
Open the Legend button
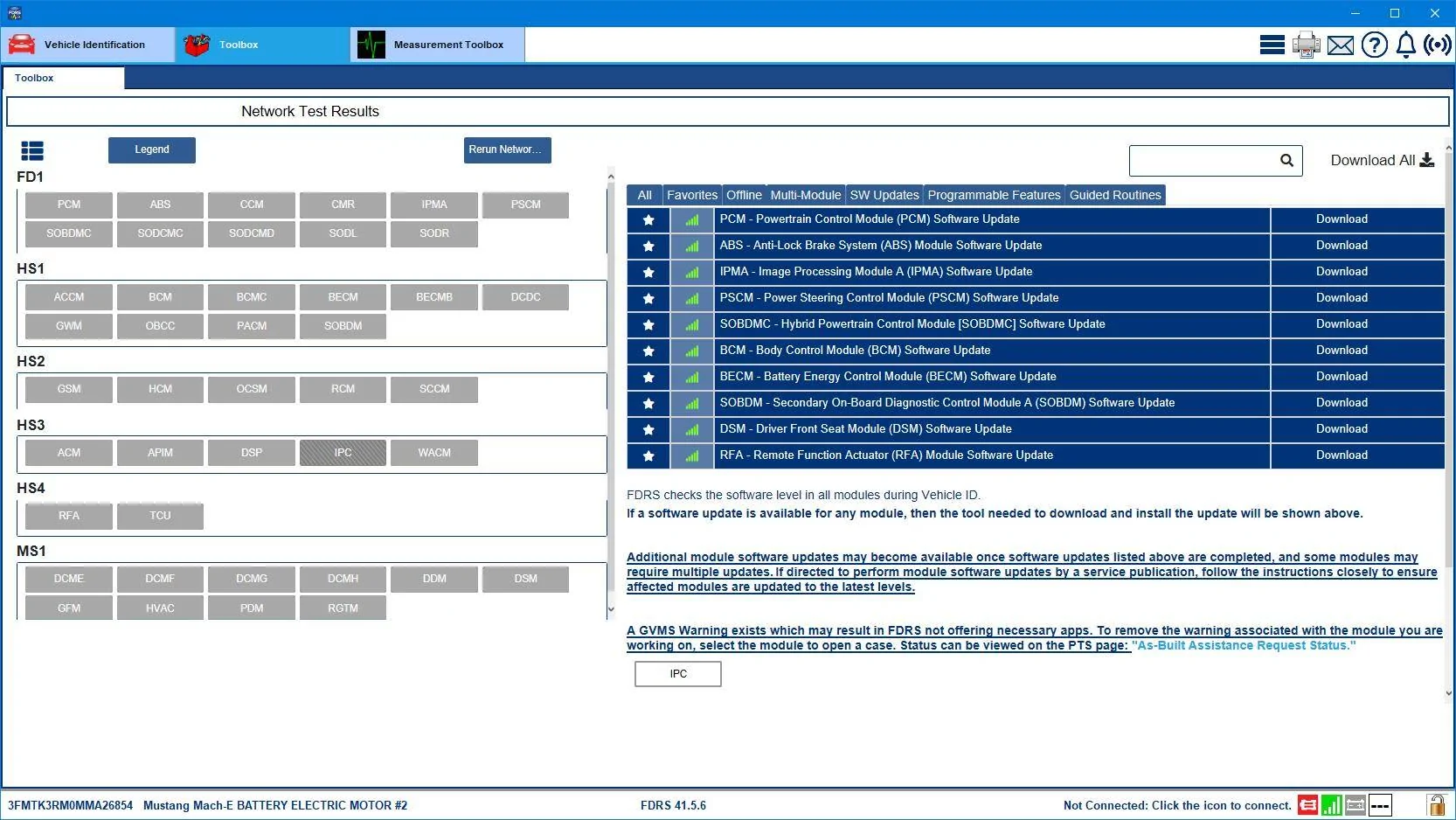point(152,150)
